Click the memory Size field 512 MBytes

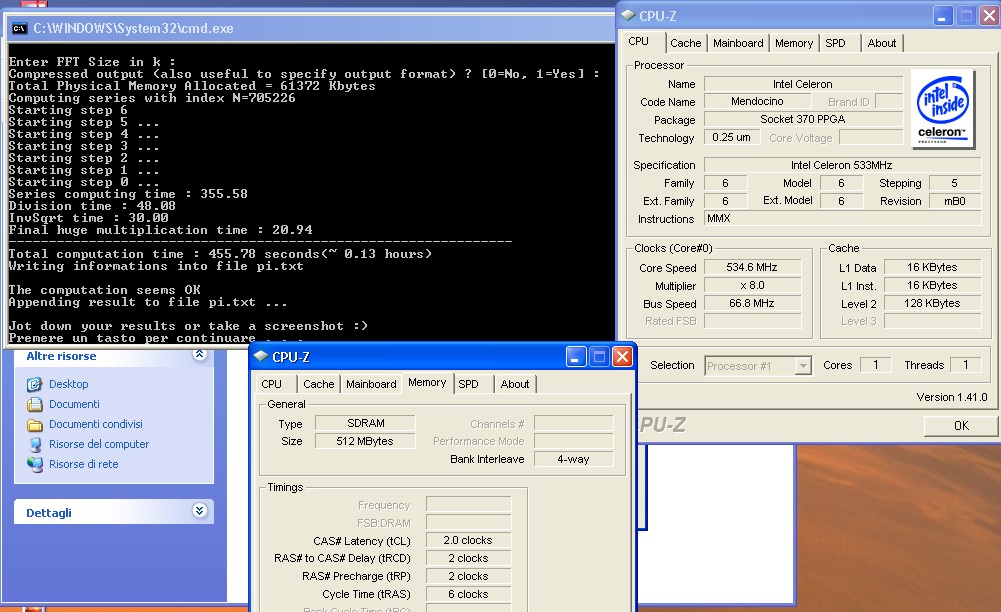pos(365,441)
